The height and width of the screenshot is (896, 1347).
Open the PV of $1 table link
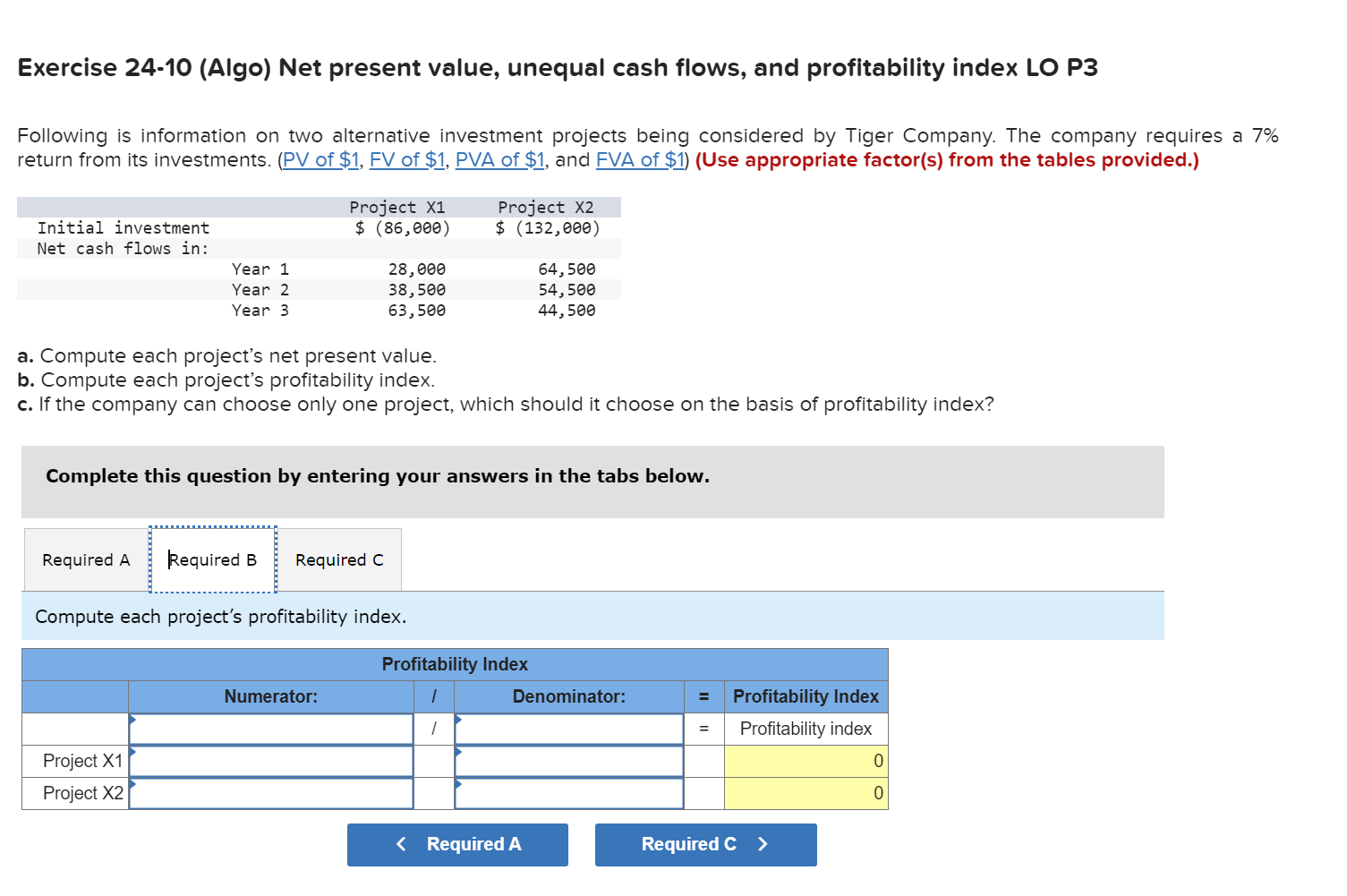[320, 159]
